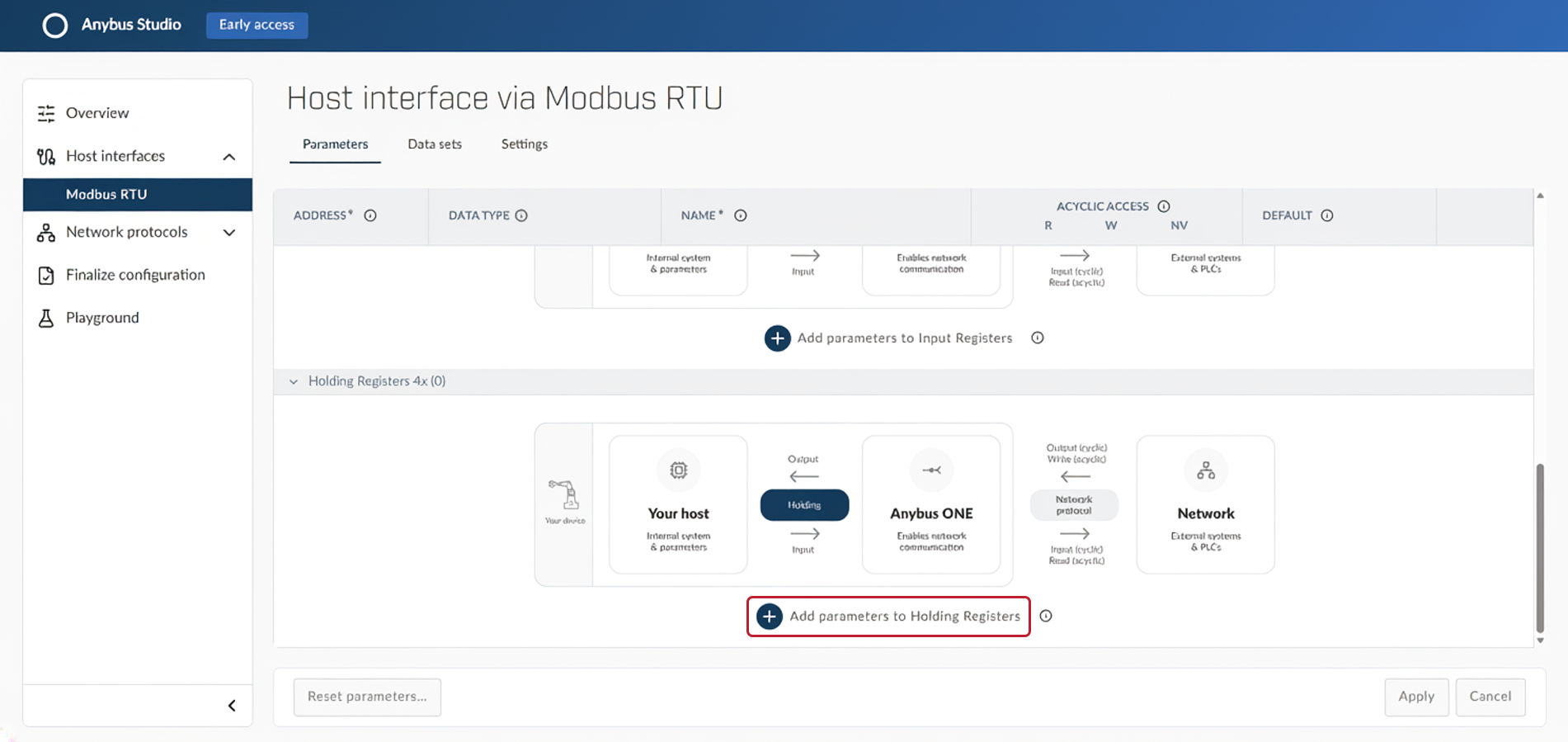
Task: Show info for ACYCLIC ACCESS column
Action: [x=1164, y=206]
